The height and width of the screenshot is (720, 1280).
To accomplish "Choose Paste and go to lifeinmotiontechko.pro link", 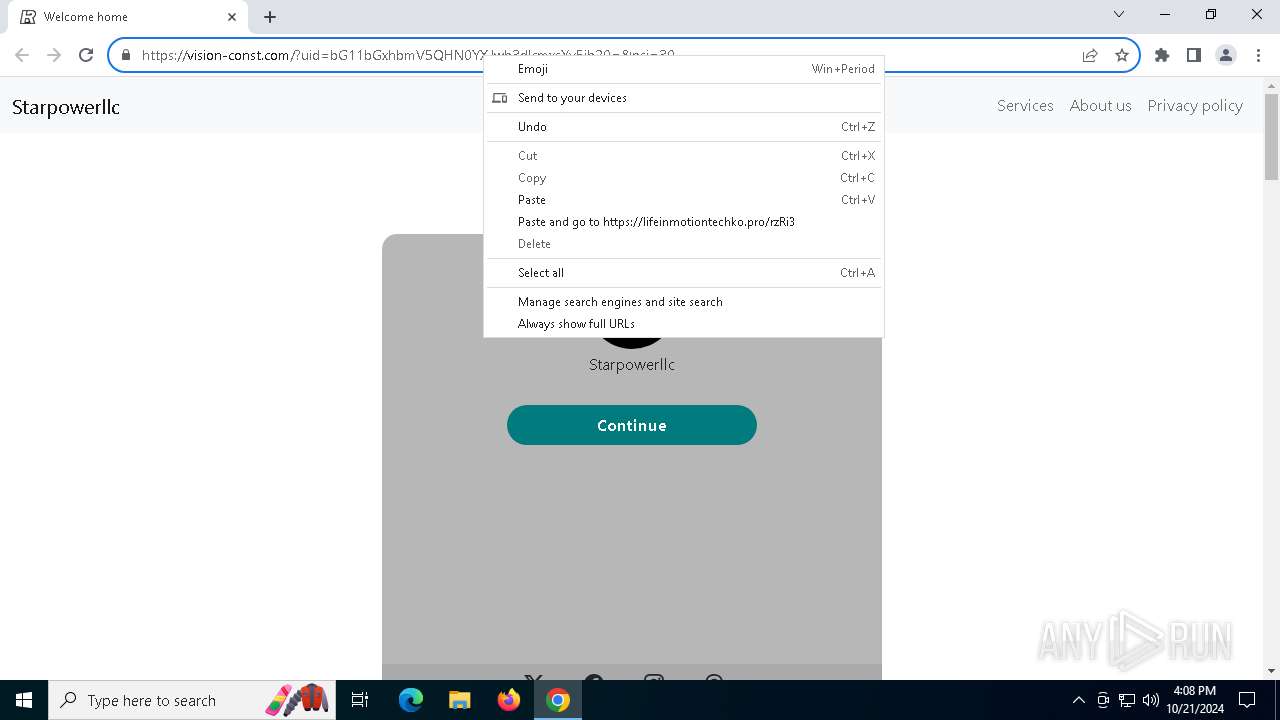I will pos(684,222).
